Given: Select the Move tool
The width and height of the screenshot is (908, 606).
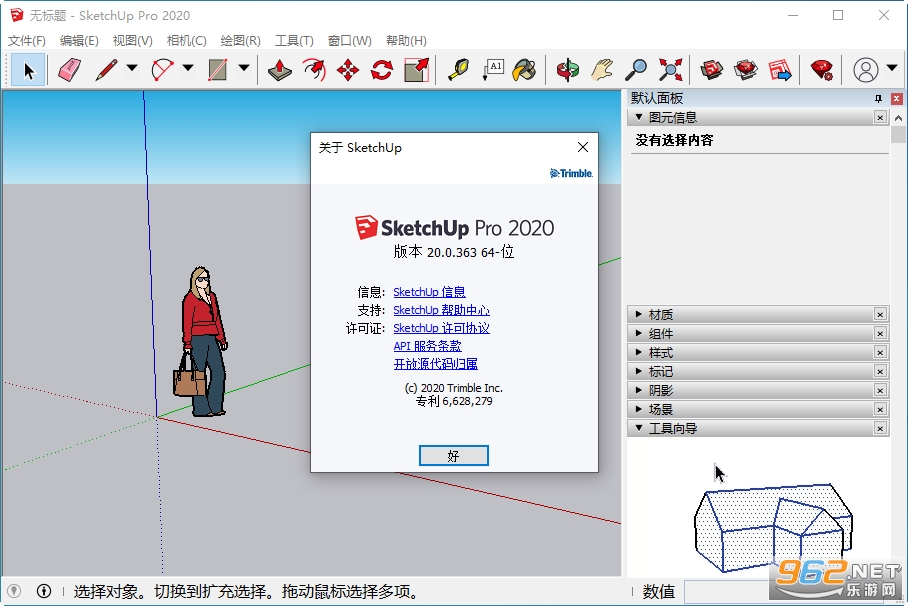Looking at the screenshot, I should click(x=348, y=70).
